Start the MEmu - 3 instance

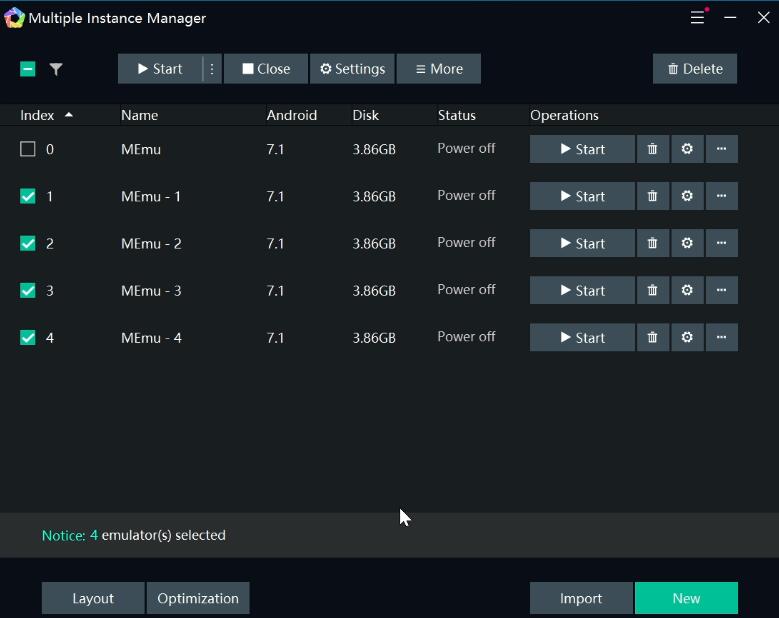582,290
